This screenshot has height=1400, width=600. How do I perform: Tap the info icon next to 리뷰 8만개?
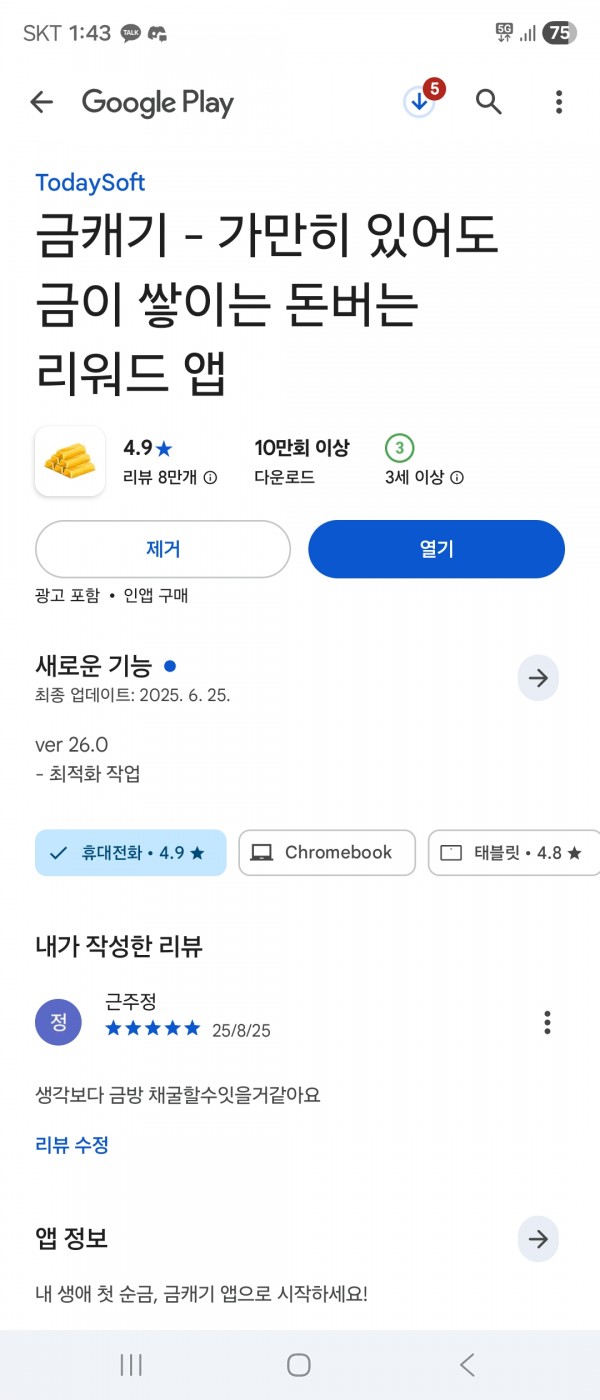coord(210,478)
